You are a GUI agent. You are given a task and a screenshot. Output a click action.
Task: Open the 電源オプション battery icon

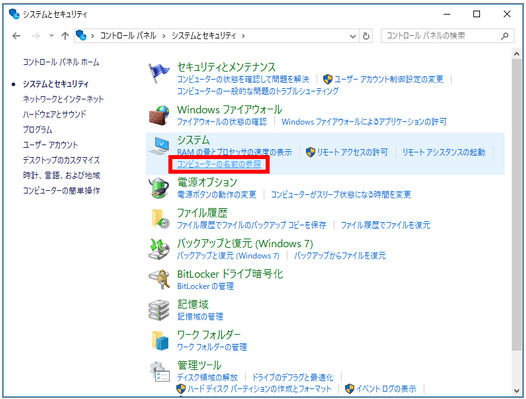click(159, 188)
